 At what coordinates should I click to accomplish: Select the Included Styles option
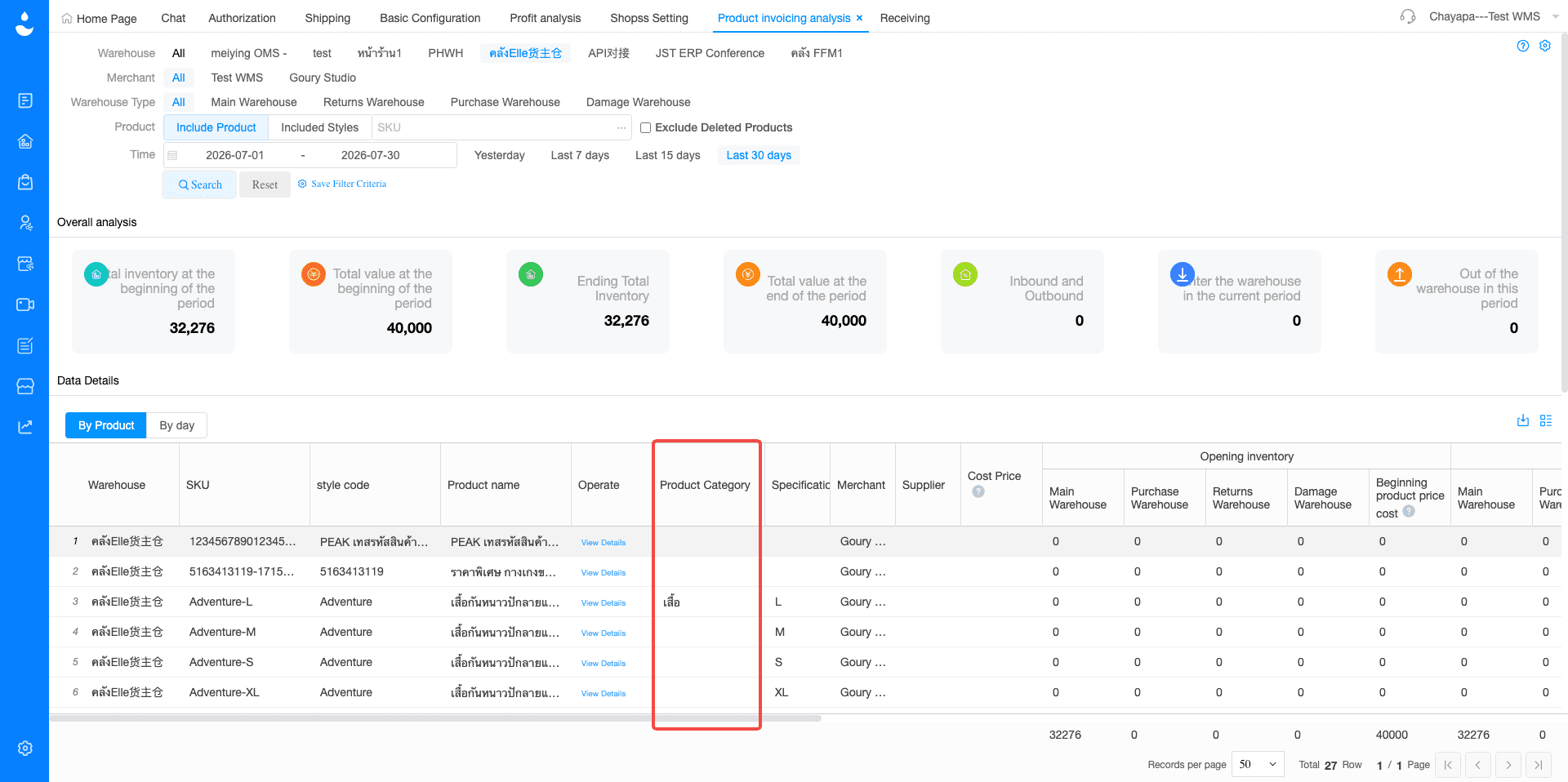[320, 127]
